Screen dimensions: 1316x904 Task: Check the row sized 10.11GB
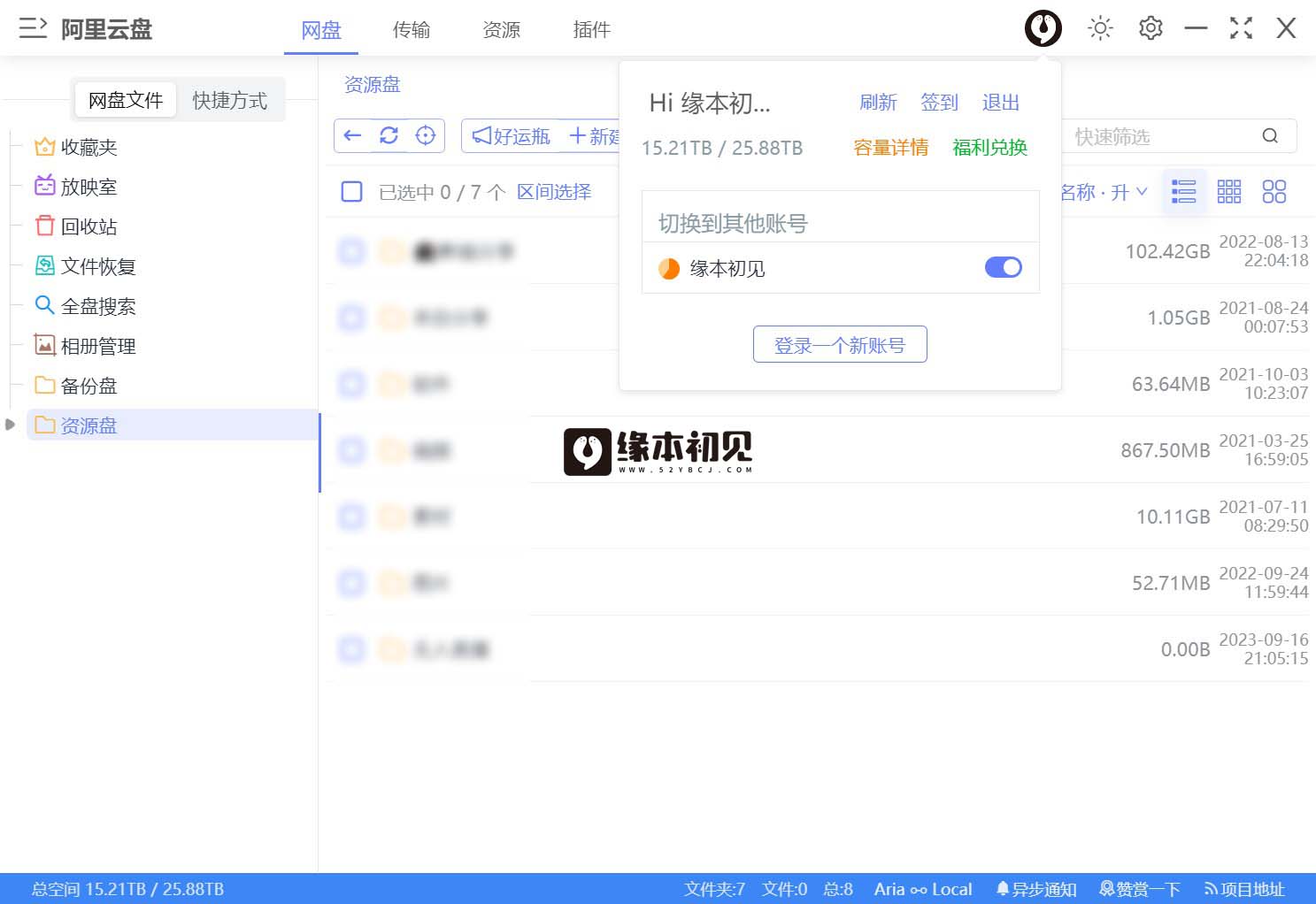(351, 517)
